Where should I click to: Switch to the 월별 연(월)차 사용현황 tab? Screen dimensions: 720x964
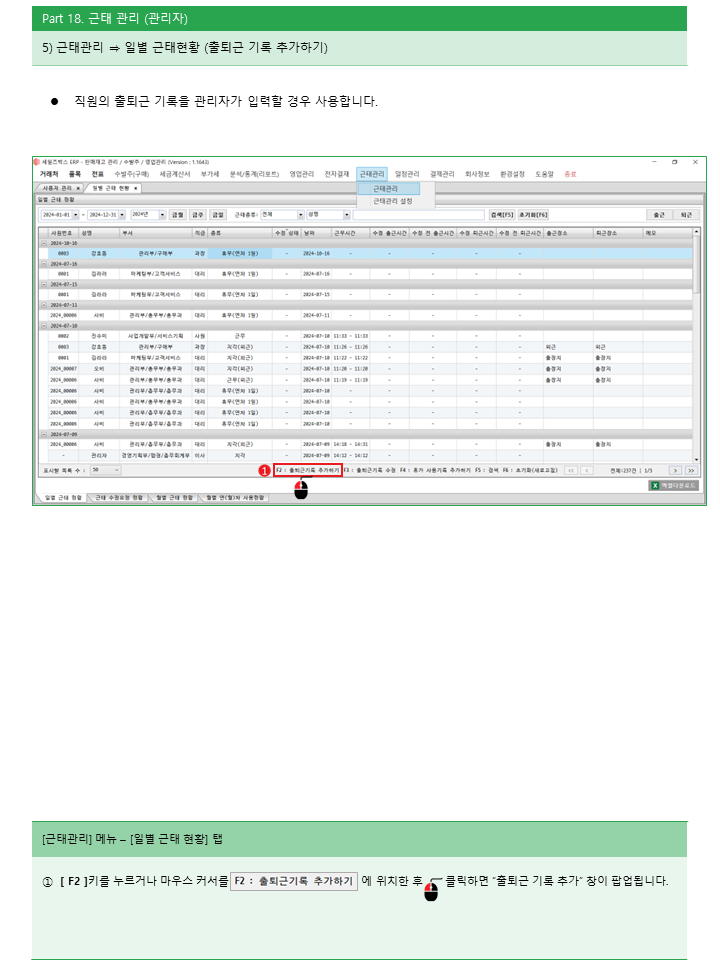(235, 497)
